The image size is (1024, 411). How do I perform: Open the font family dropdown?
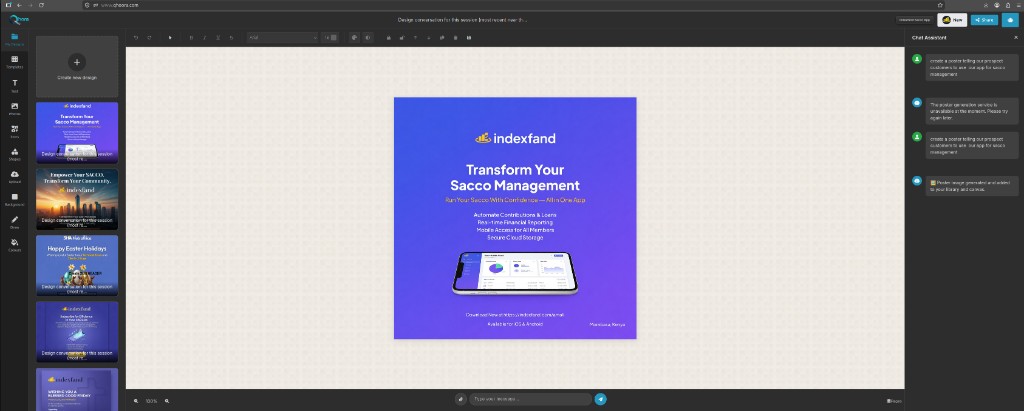282,38
